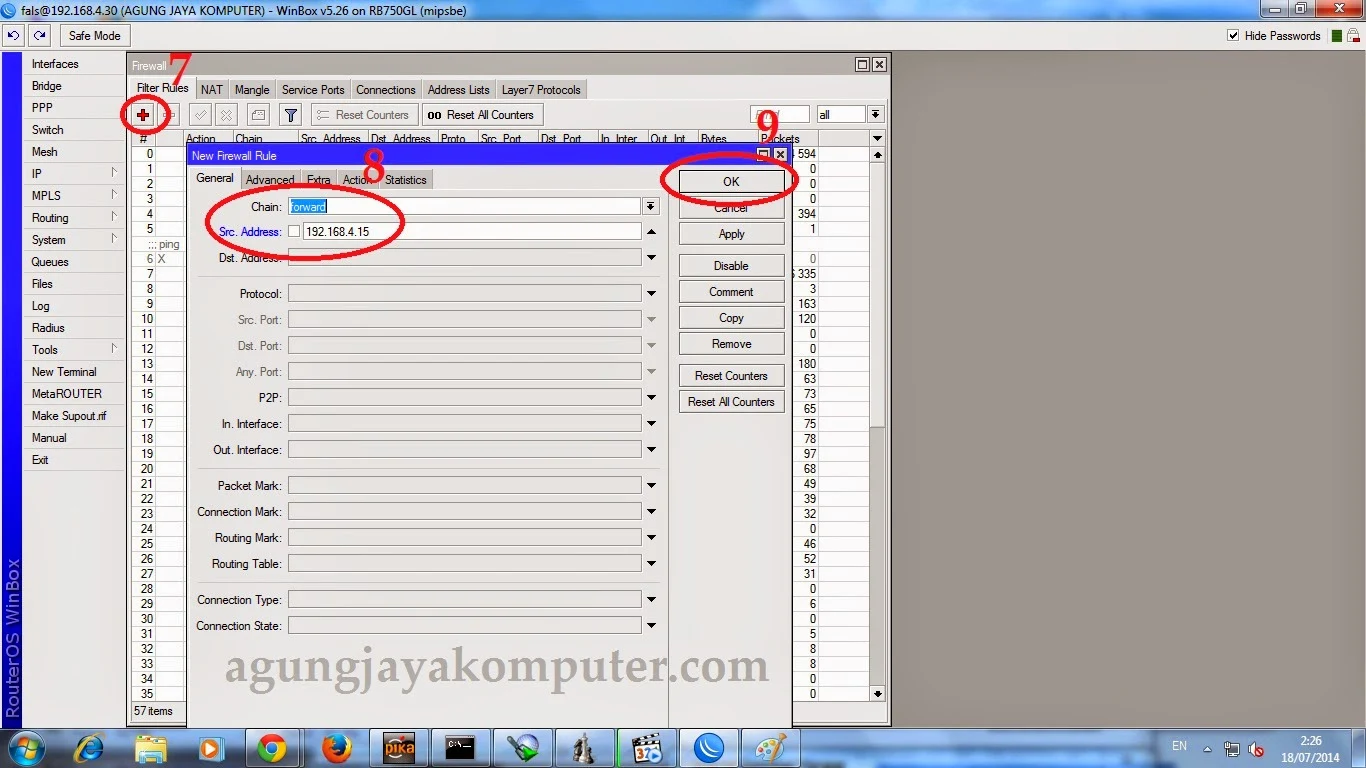Open the Chain dropdown list

pyautogui.click(x=651, y=206)
